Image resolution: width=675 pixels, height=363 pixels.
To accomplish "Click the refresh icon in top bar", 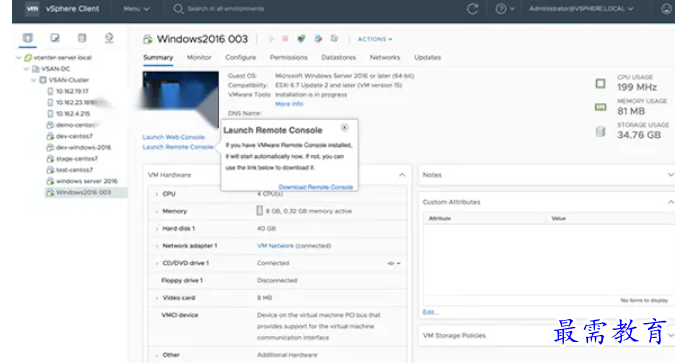I will [x=472, y=9].
